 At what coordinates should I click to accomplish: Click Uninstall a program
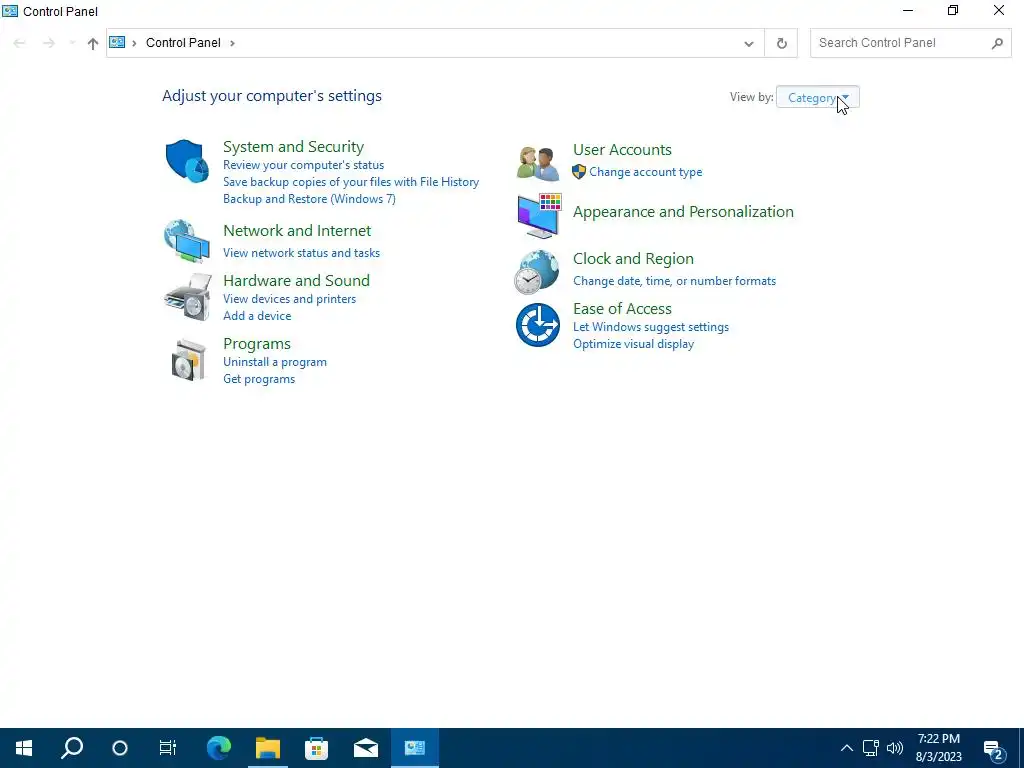click(x=275, y=362)
